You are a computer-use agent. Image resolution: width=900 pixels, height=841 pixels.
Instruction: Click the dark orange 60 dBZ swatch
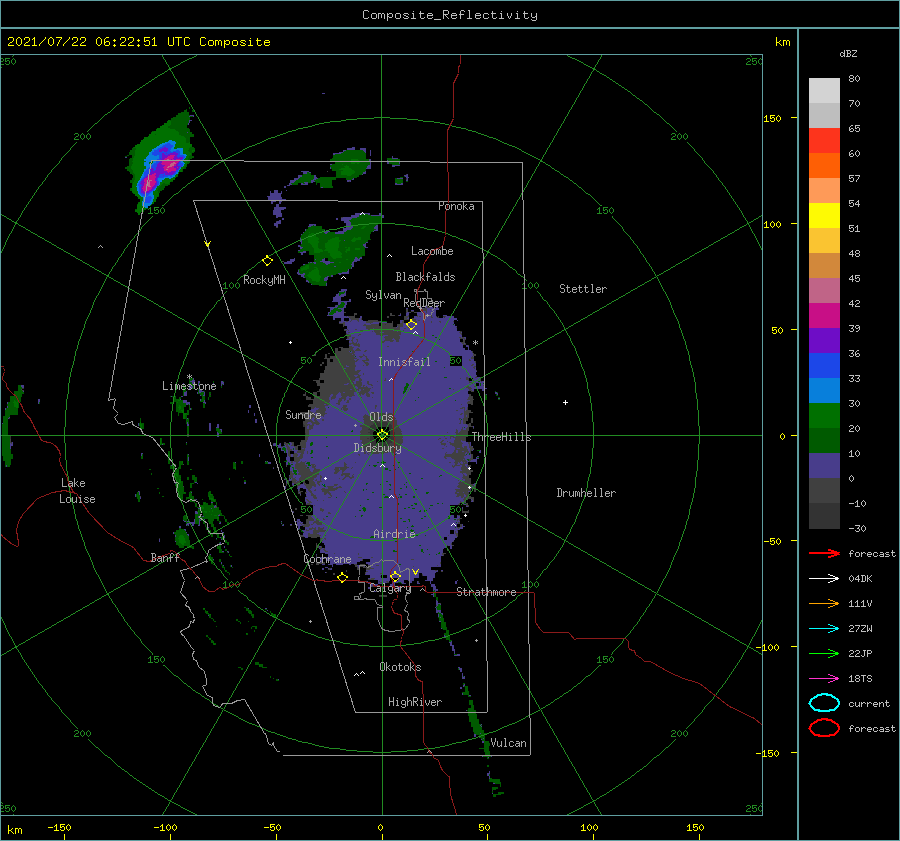pyautogui.click(x=824, y=166)
